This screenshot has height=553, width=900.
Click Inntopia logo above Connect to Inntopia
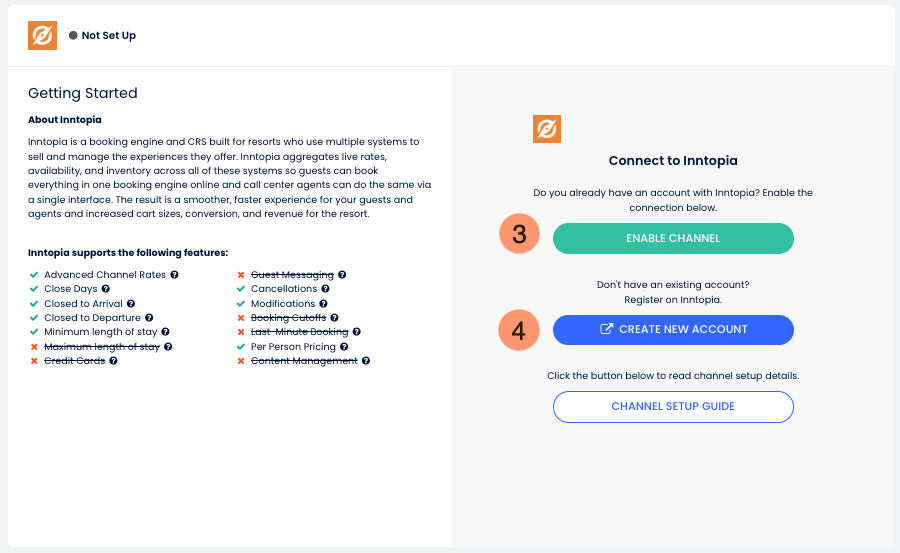coord(547,129)
